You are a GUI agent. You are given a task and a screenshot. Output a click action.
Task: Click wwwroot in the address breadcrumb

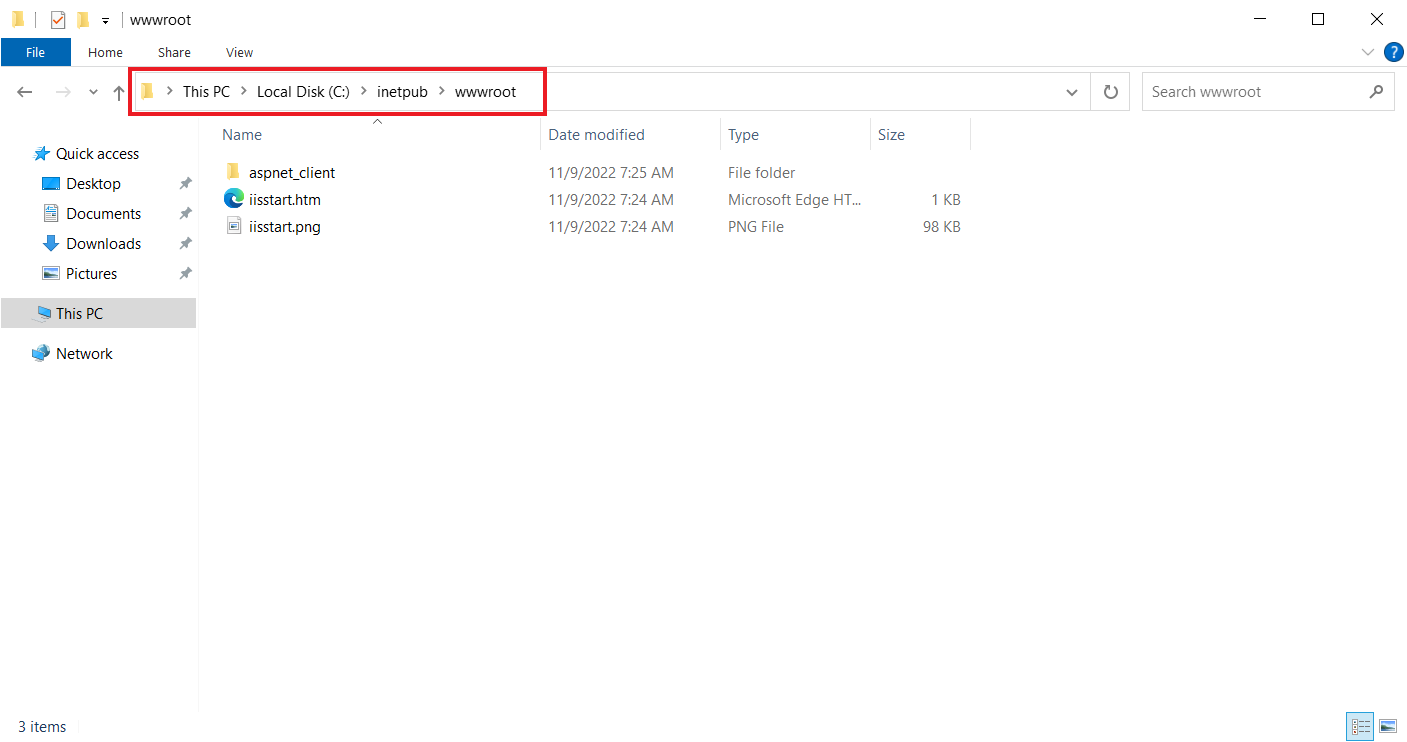(485, 91)
